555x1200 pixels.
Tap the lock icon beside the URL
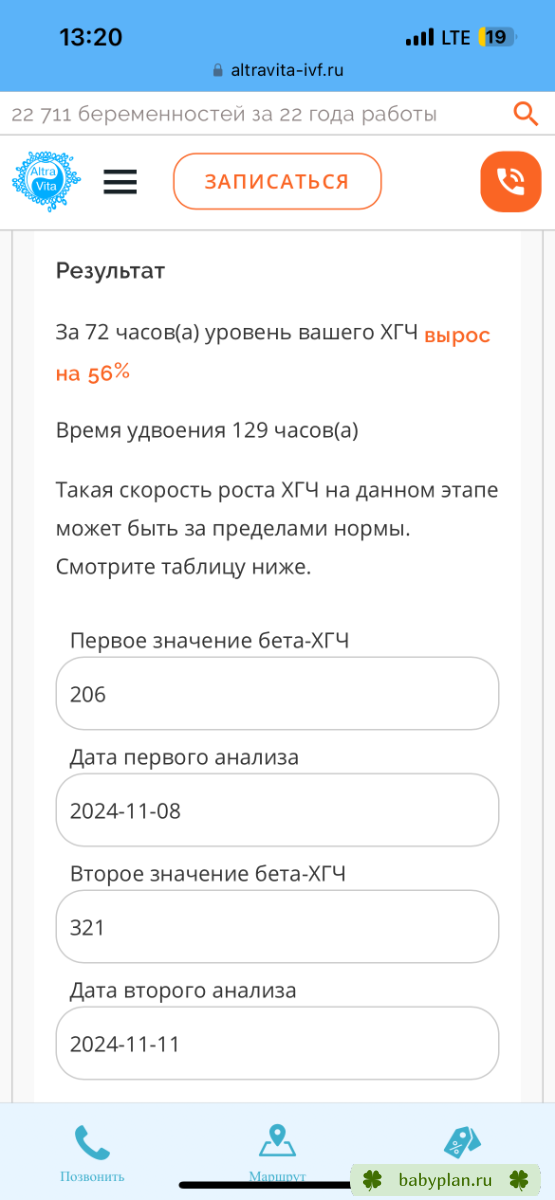point(219,71)
